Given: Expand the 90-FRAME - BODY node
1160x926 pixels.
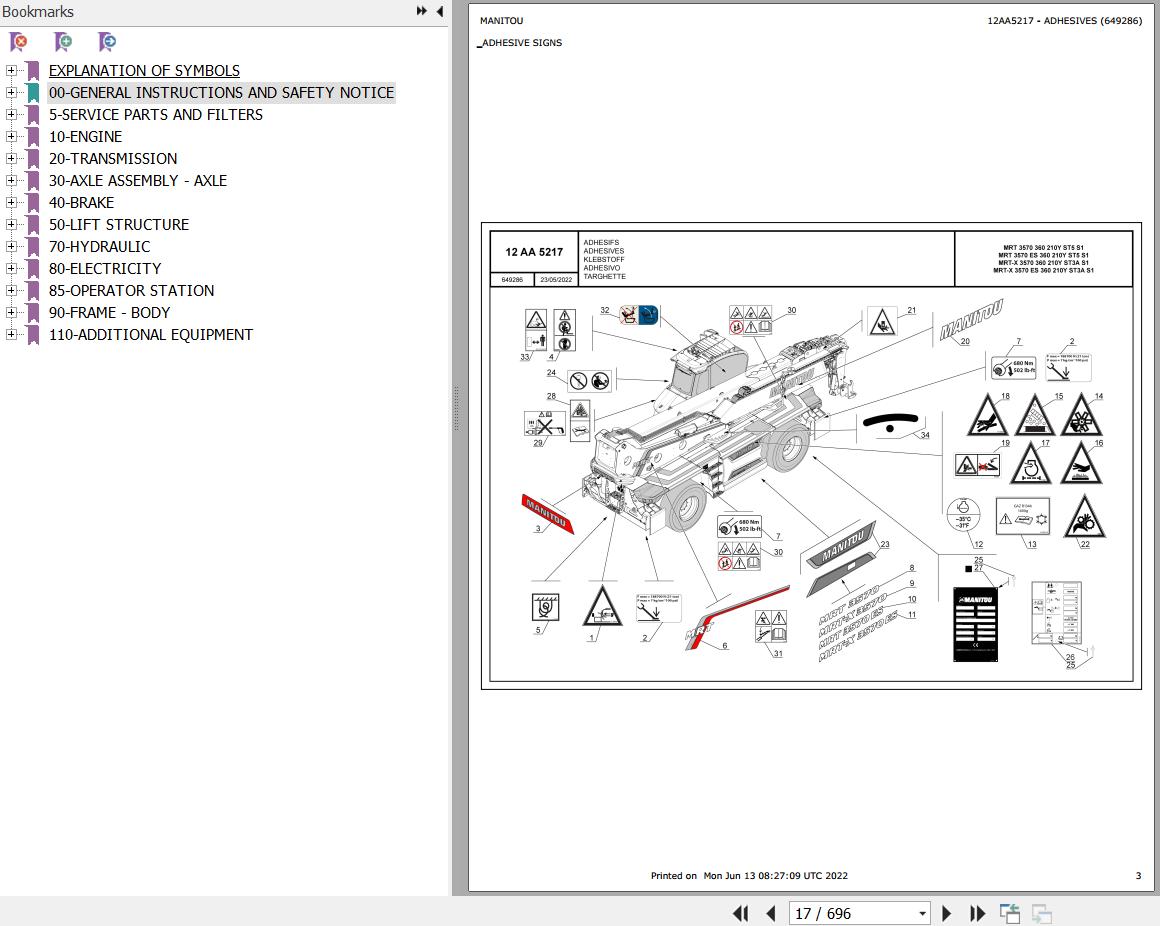Looking at the screenshot, I should pos(11,313).
